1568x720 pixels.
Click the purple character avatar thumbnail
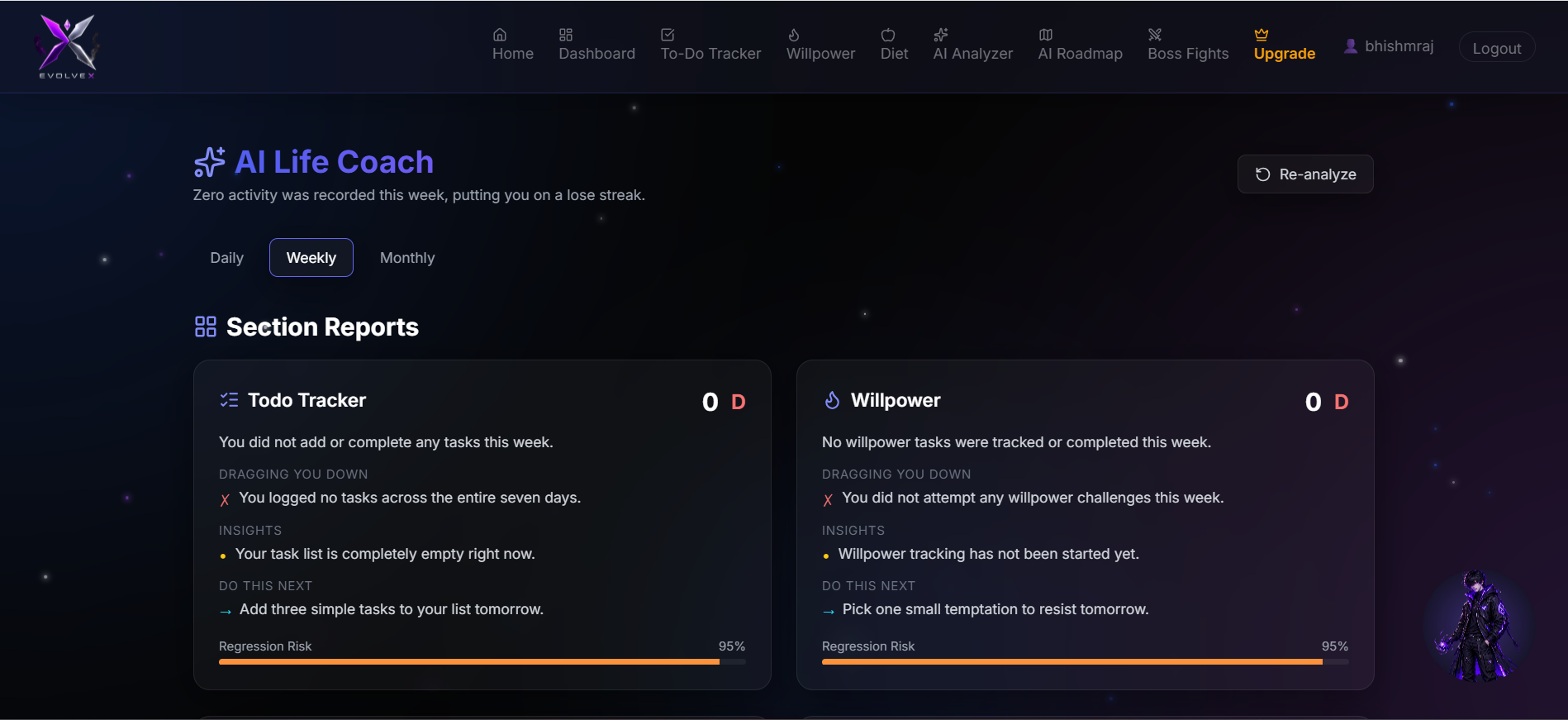[1478, 626]
